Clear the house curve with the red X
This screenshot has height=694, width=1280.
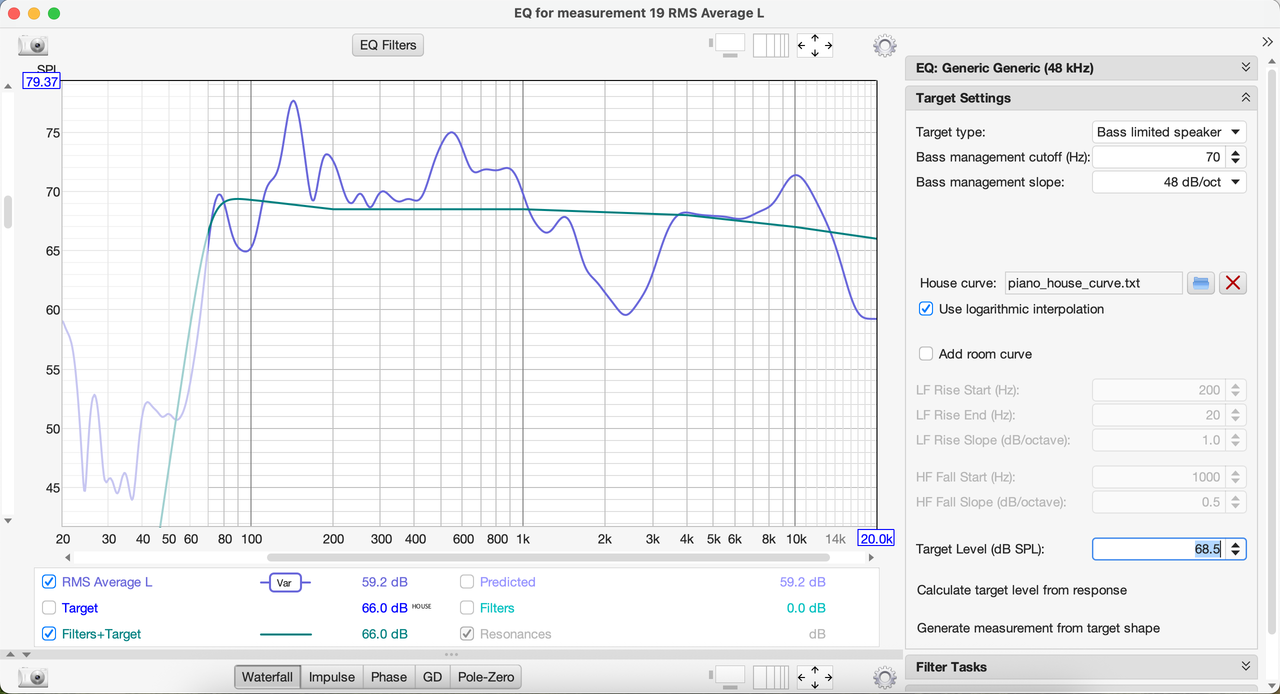coord(1233,283)
